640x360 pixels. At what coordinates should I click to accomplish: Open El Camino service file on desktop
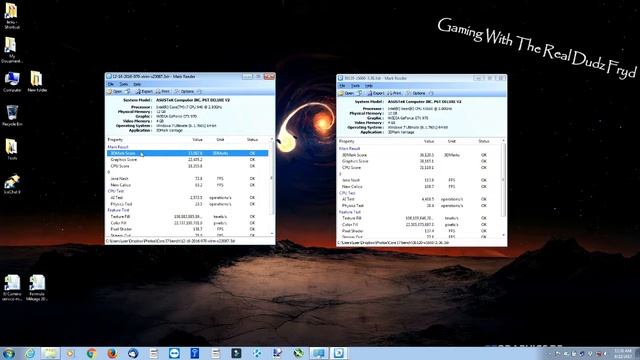(x=12, y=288)
